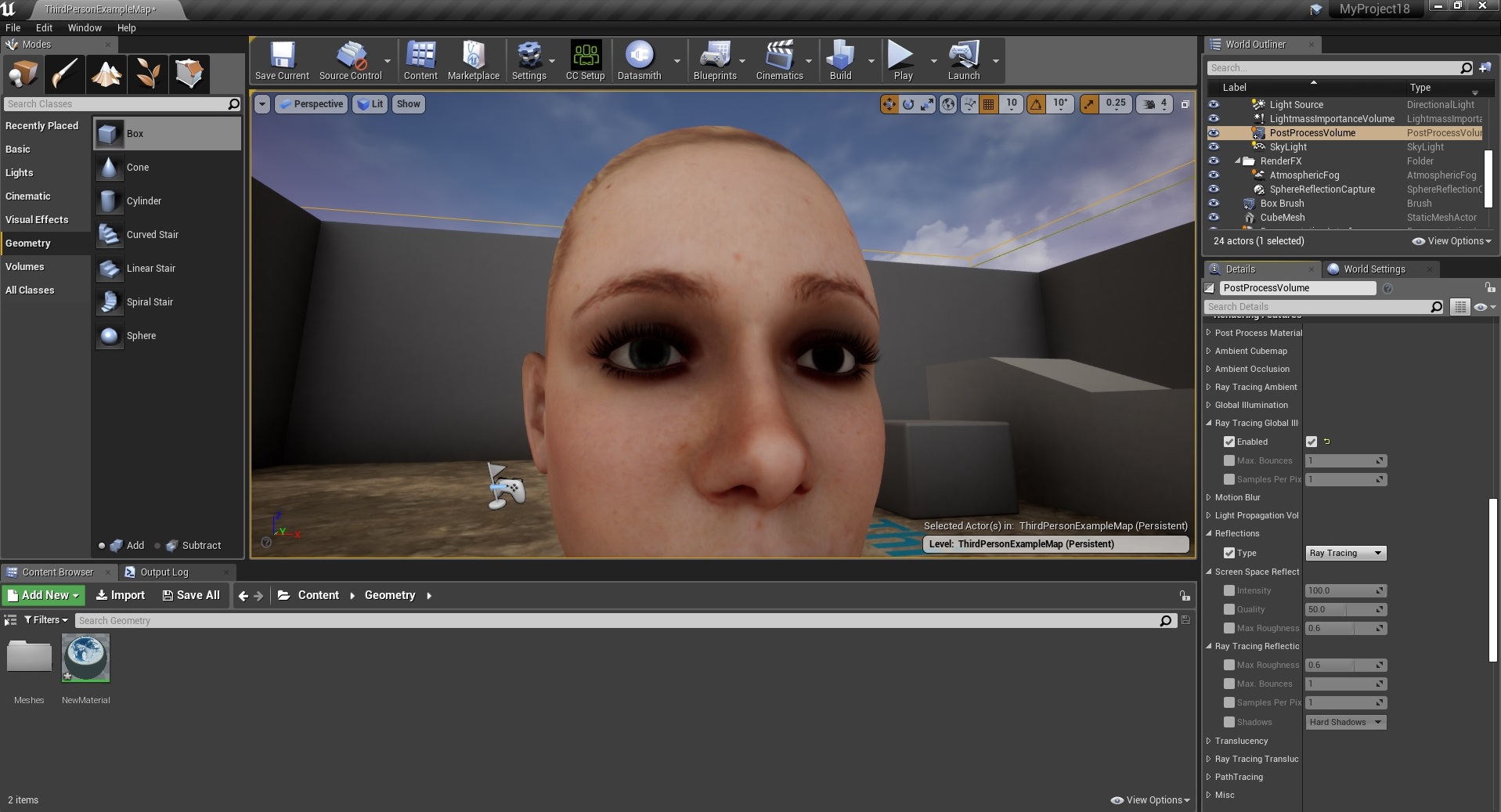Open the Perspective view mode button
The image size is (1501, 812).
[x=311, y=104]
